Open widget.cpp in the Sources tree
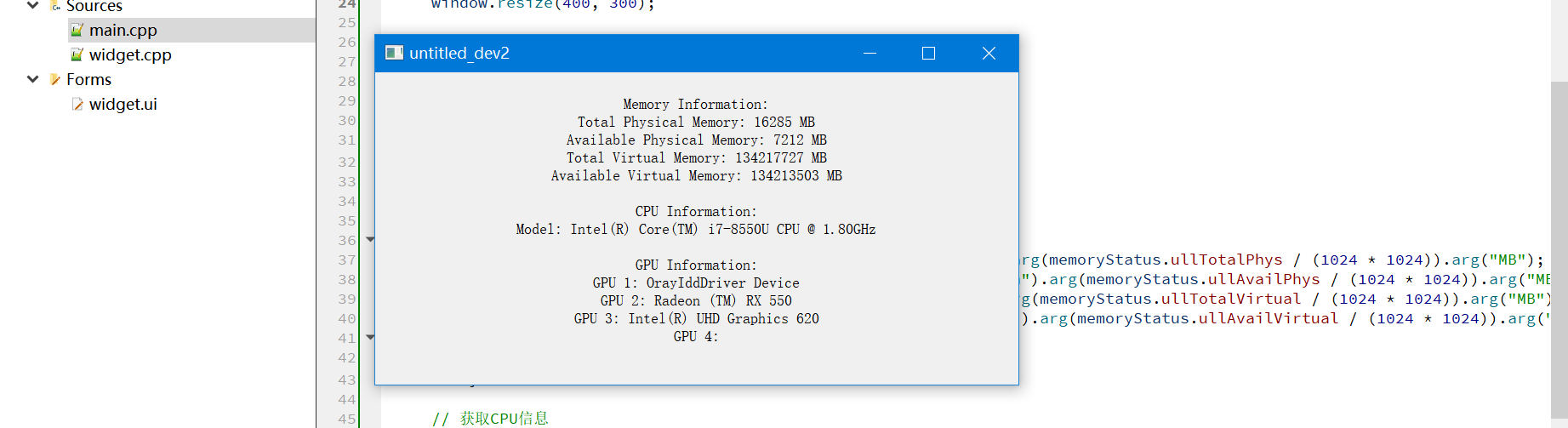The image size is (1568, 428). (x=130, y=54)
